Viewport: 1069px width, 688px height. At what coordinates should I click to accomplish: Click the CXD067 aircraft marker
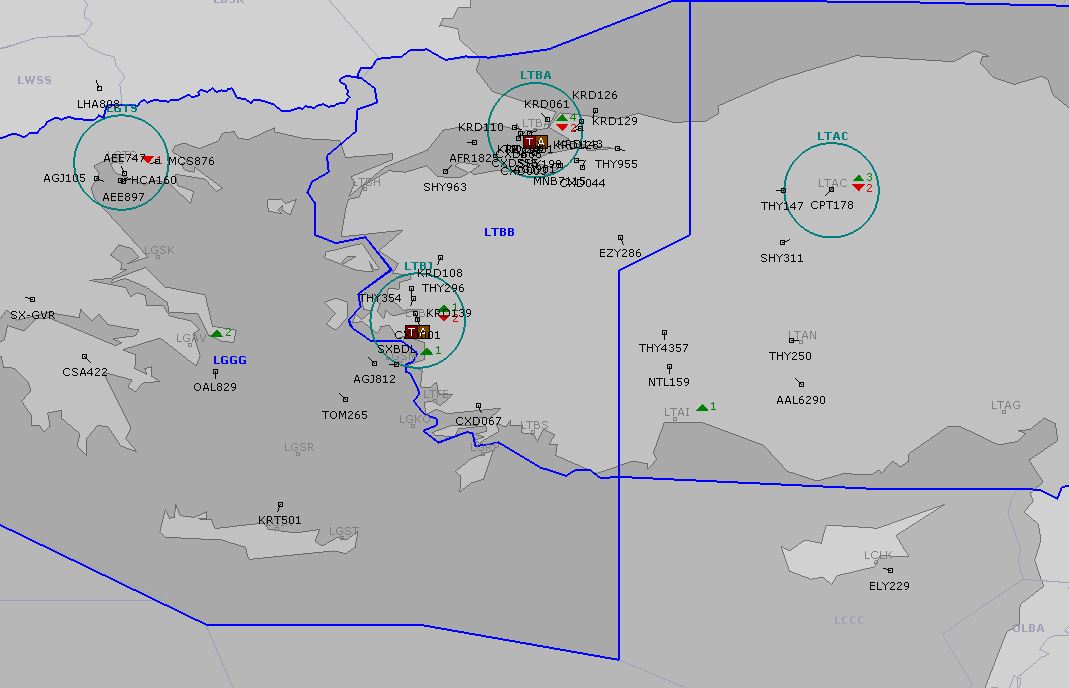479,406
